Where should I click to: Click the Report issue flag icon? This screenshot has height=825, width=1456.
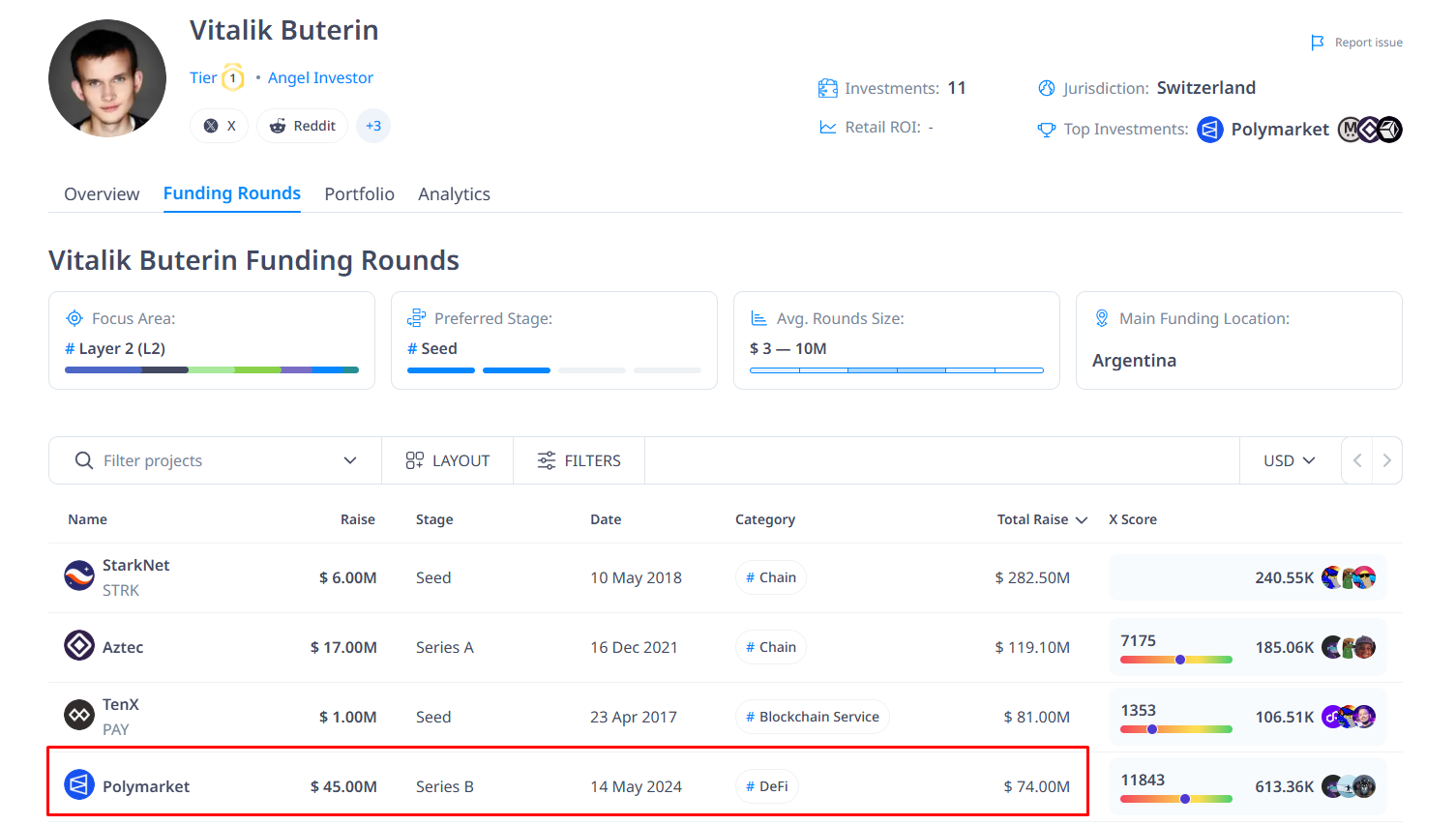point(1318,43)
